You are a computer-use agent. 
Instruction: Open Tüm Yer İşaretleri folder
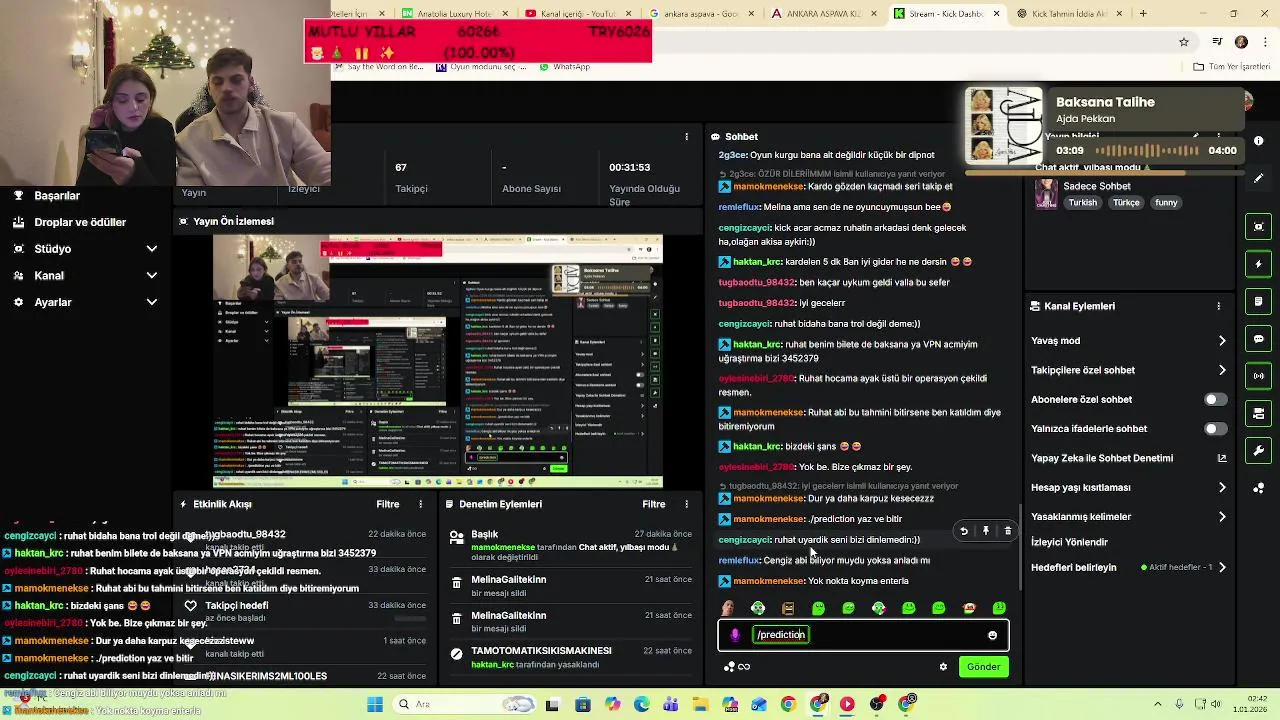pos(1231,67)
